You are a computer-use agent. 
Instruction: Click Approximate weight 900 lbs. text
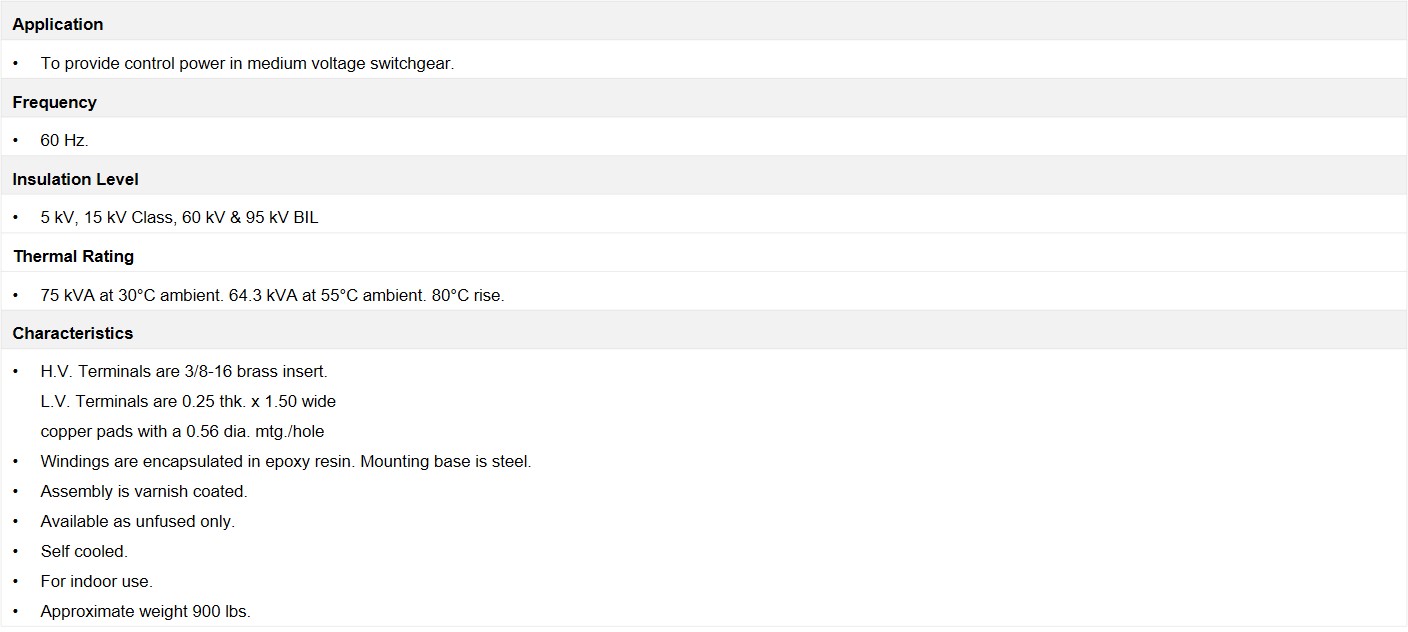coord(145,611)
